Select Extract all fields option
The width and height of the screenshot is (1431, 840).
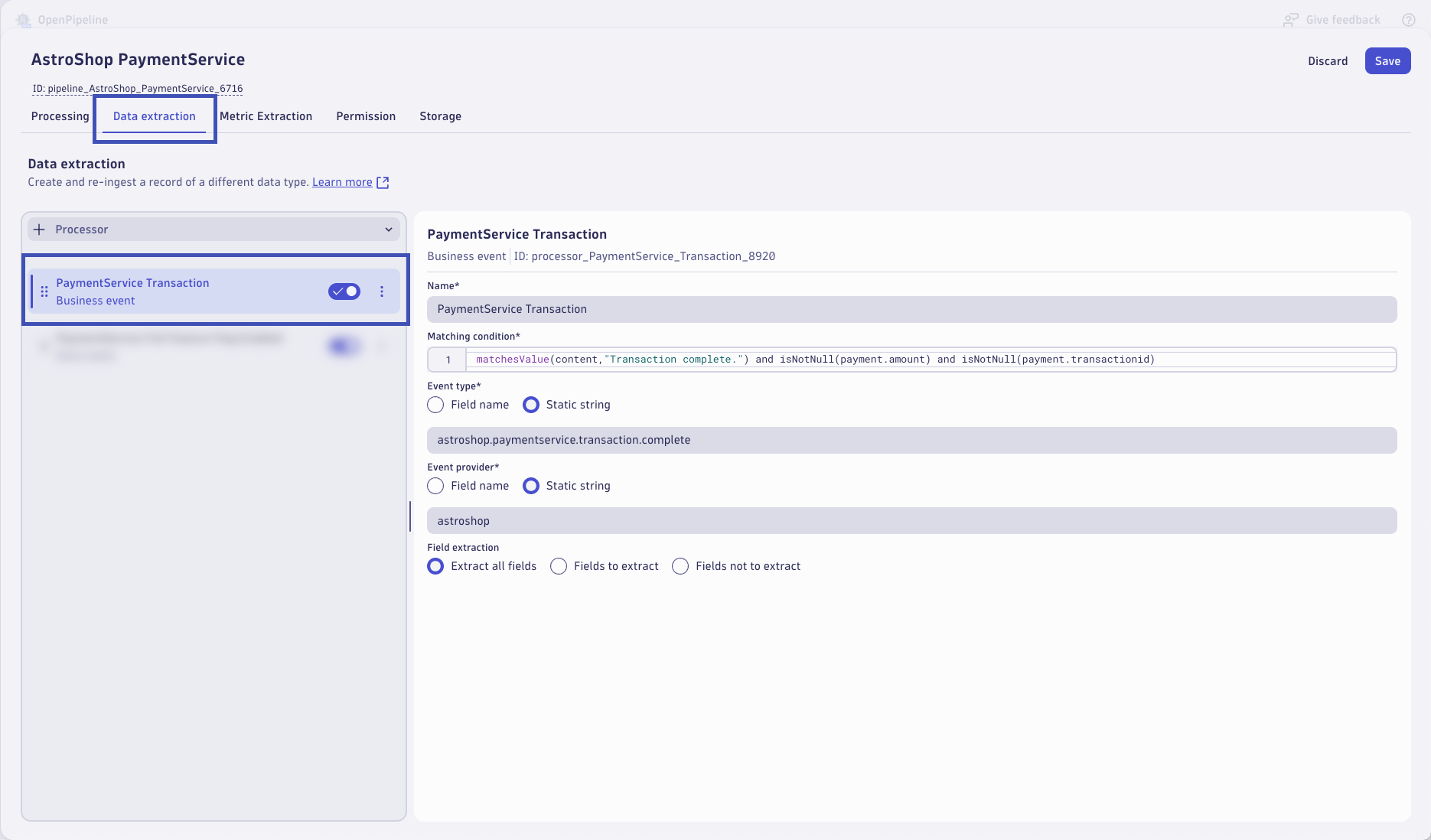[x=435, y=566]
